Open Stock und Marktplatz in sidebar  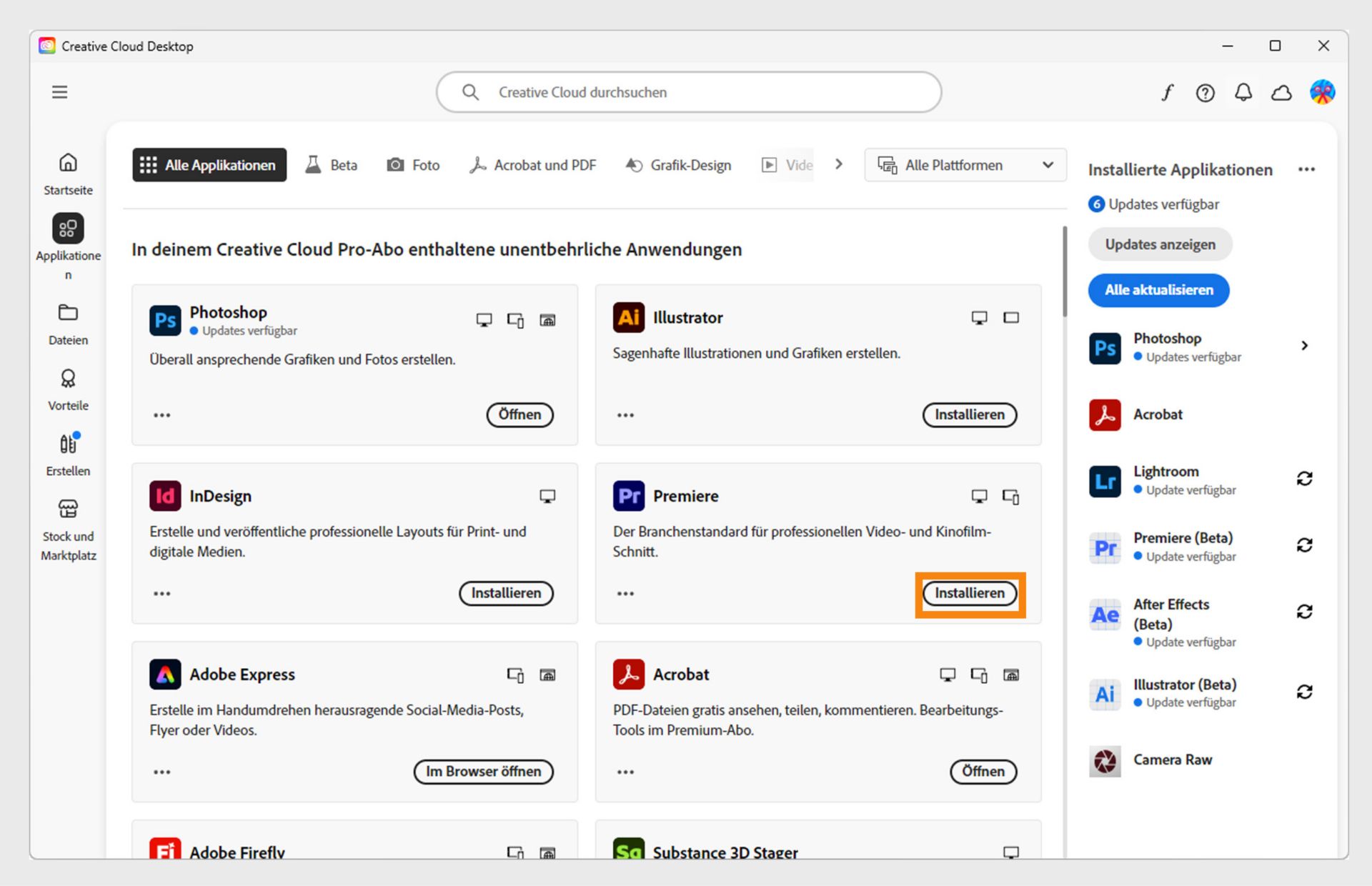coord(68,529)
